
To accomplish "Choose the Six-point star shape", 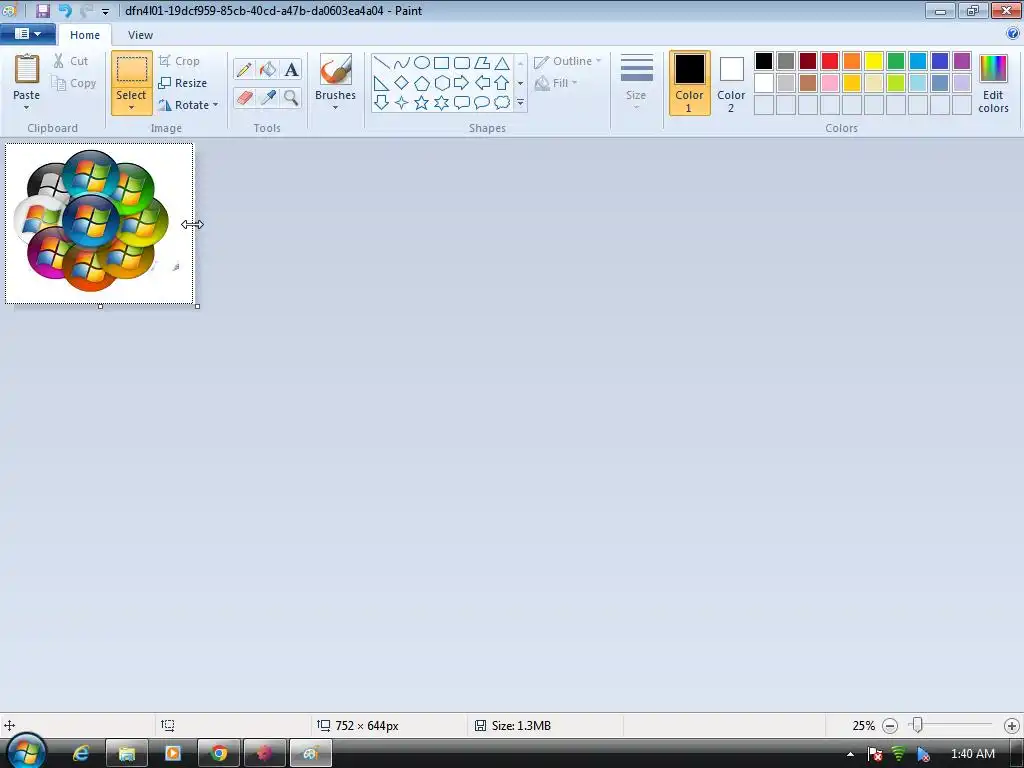I will point(441,103).
